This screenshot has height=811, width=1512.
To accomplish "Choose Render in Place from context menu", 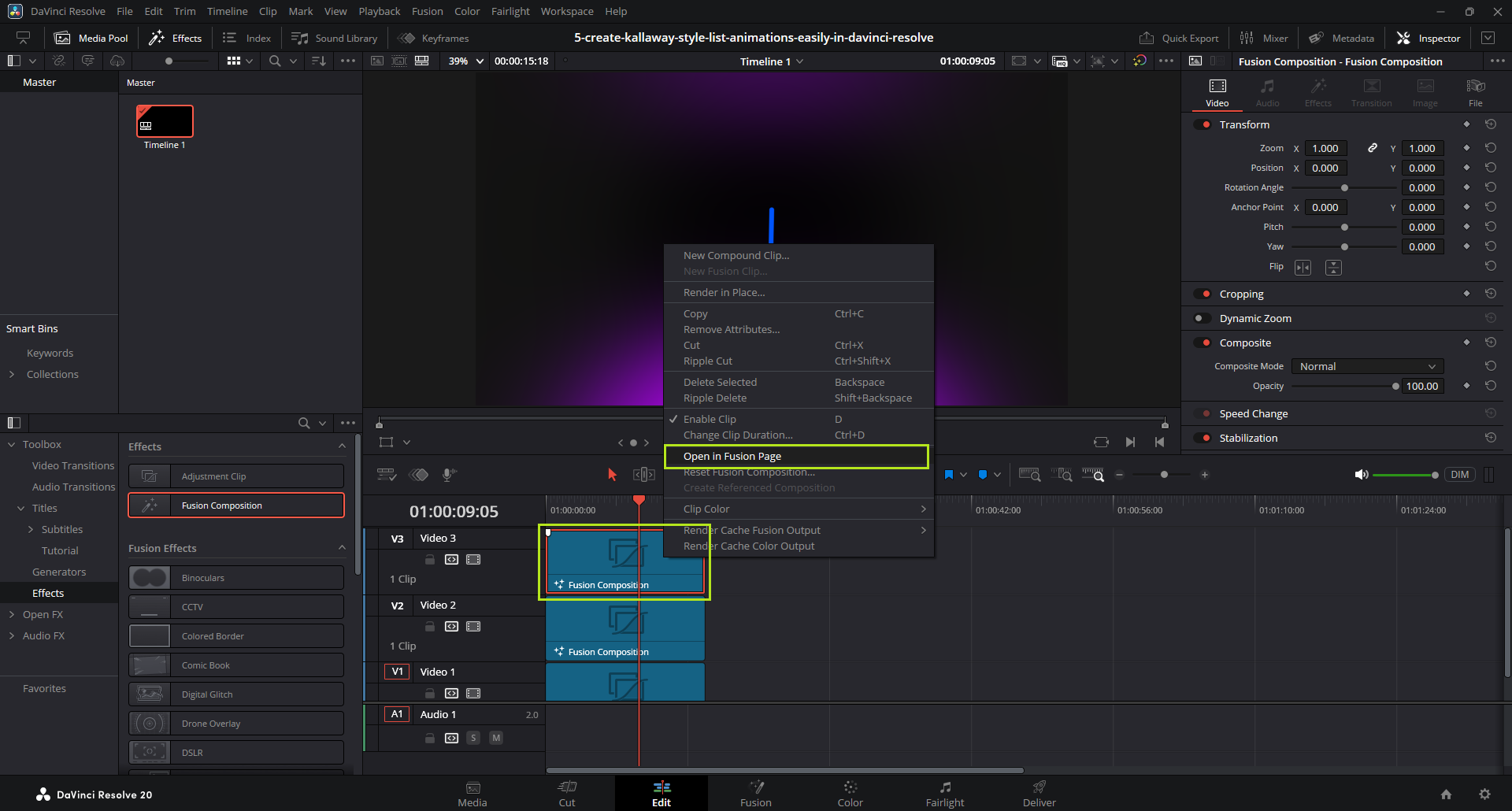I will (724, 292).
